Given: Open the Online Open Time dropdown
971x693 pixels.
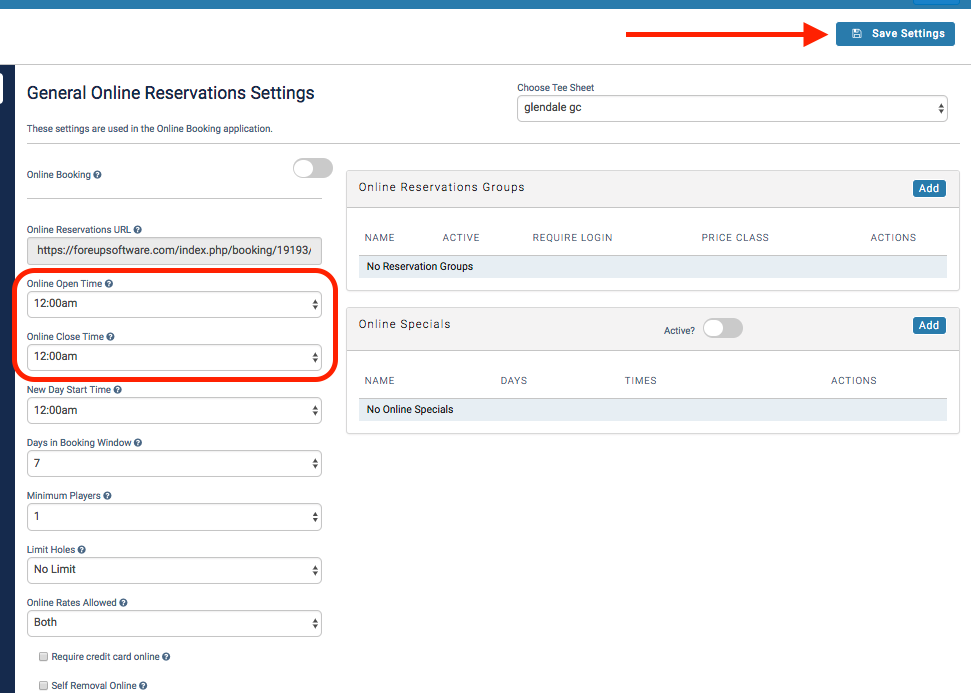Looking at the screenshot, I should (x=174, y=304).
